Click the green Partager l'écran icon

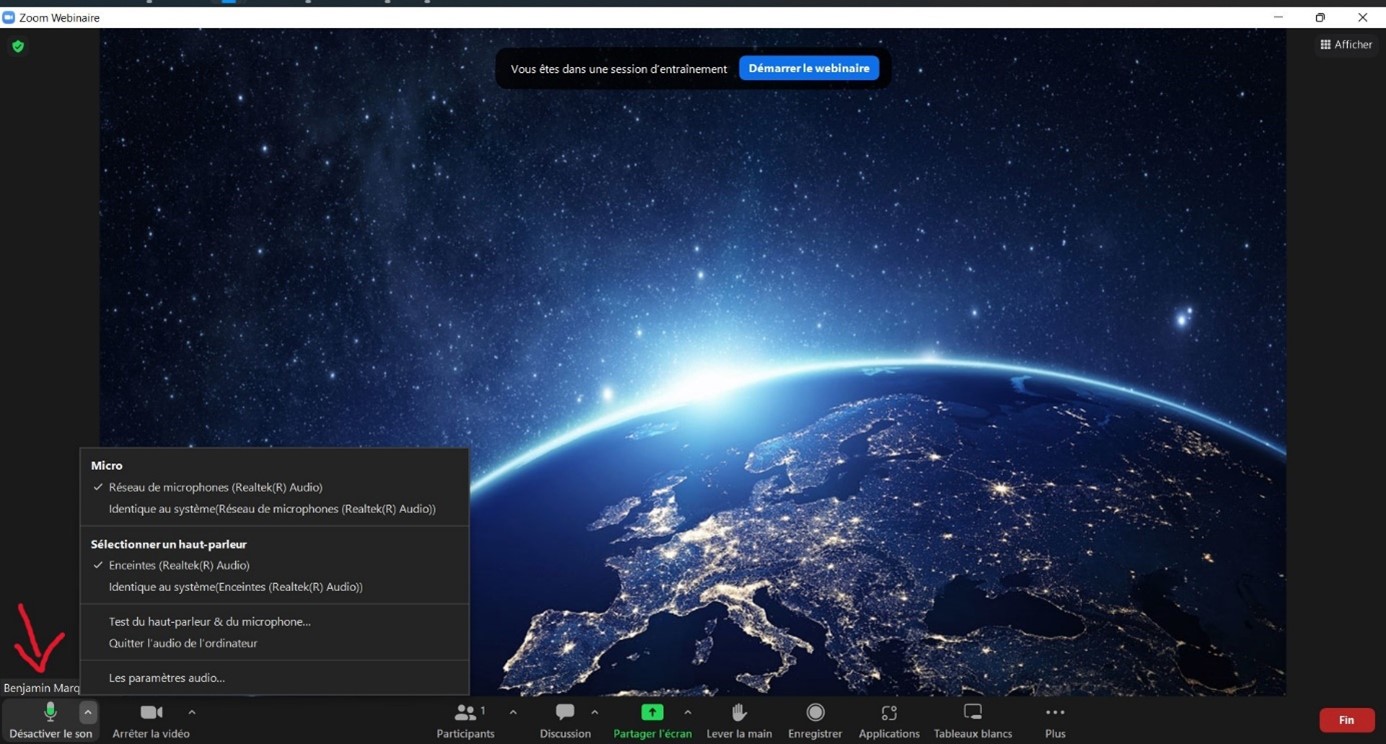(652, 713)
